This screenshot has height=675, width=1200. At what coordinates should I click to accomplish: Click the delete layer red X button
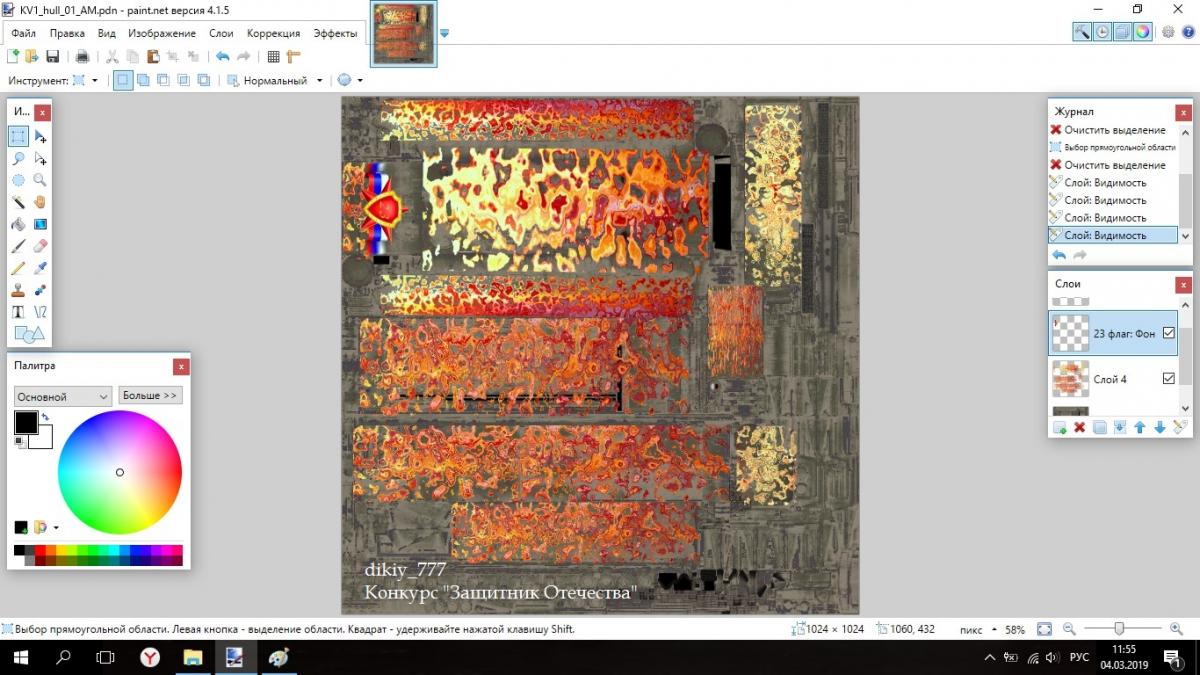[x=1080, y=427]
